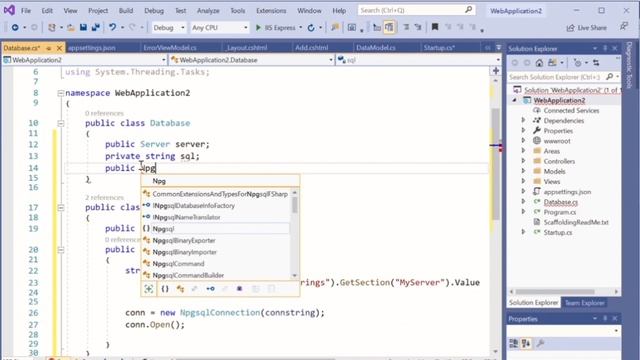Open the Live Share session button
The height and width of the screenshot is (360, 640).
(x=587, y=27)
